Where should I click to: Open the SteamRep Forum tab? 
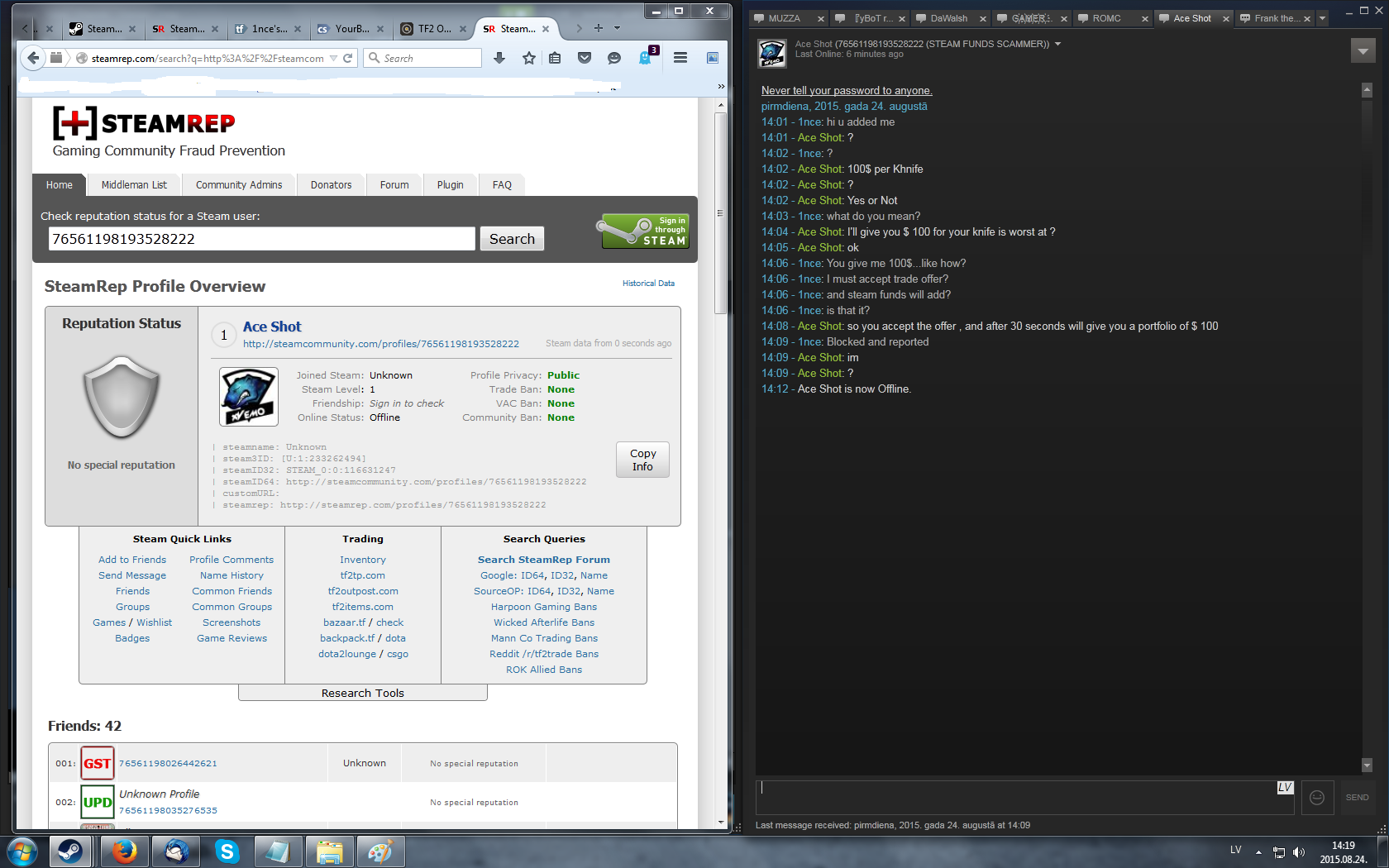(x=394, y=185)
